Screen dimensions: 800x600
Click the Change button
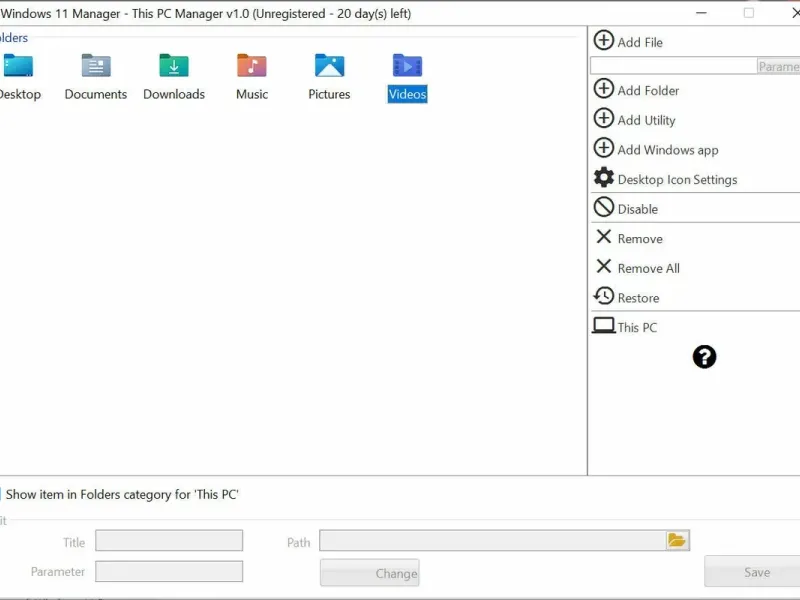pyautogui.click(x=369, y=573)
